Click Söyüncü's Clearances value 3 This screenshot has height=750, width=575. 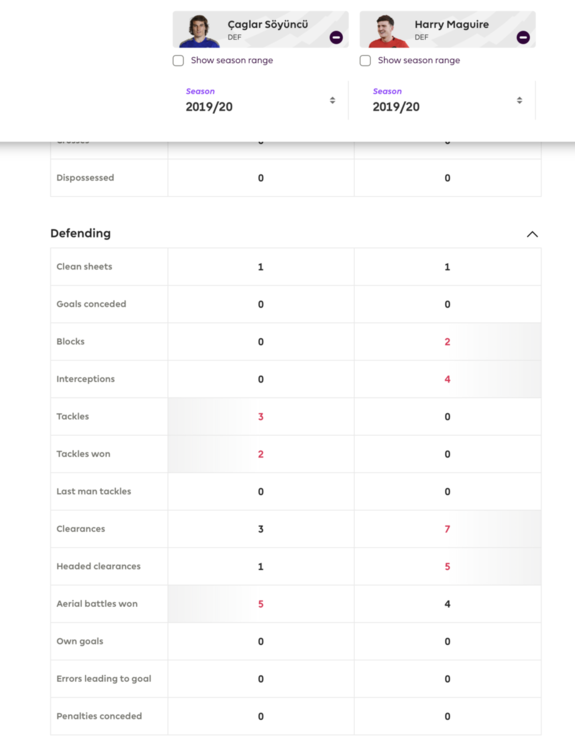pos(261,529)
